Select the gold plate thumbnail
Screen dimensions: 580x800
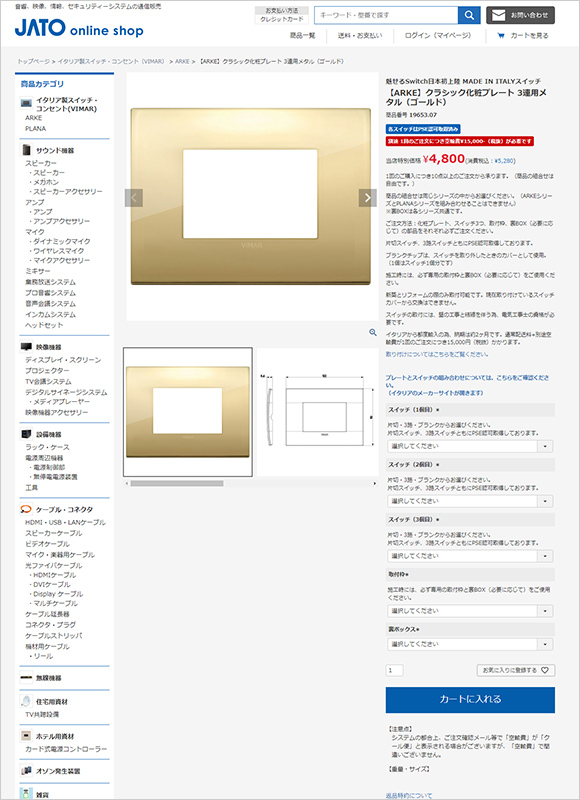(188, 412)
